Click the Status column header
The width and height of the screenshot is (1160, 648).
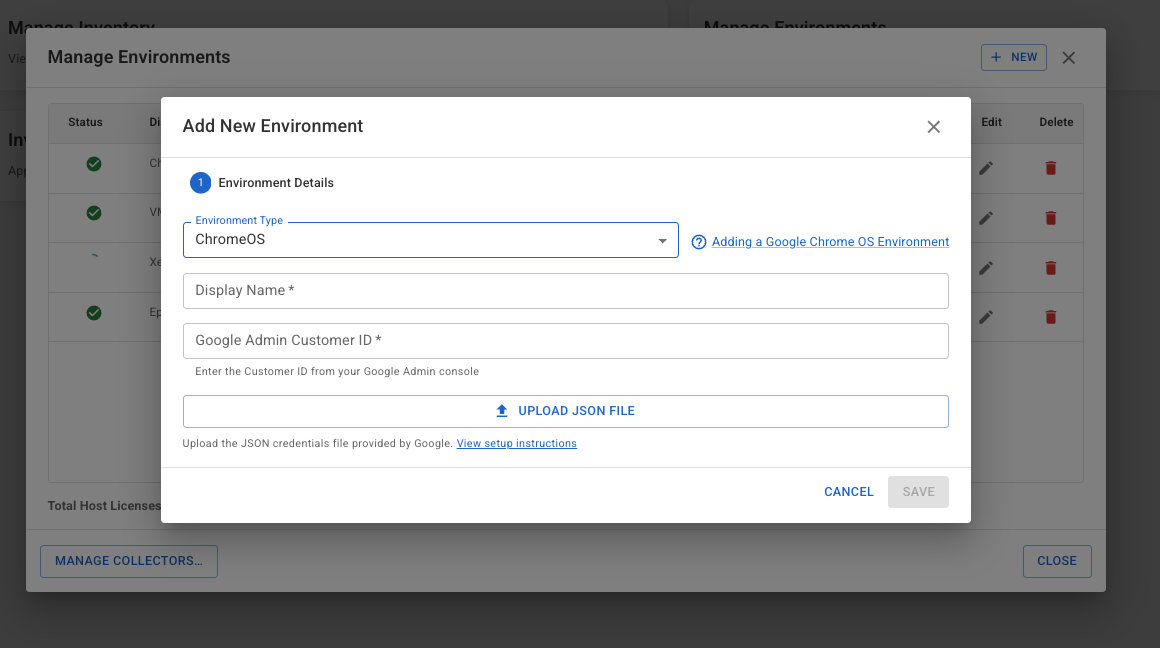85,122
